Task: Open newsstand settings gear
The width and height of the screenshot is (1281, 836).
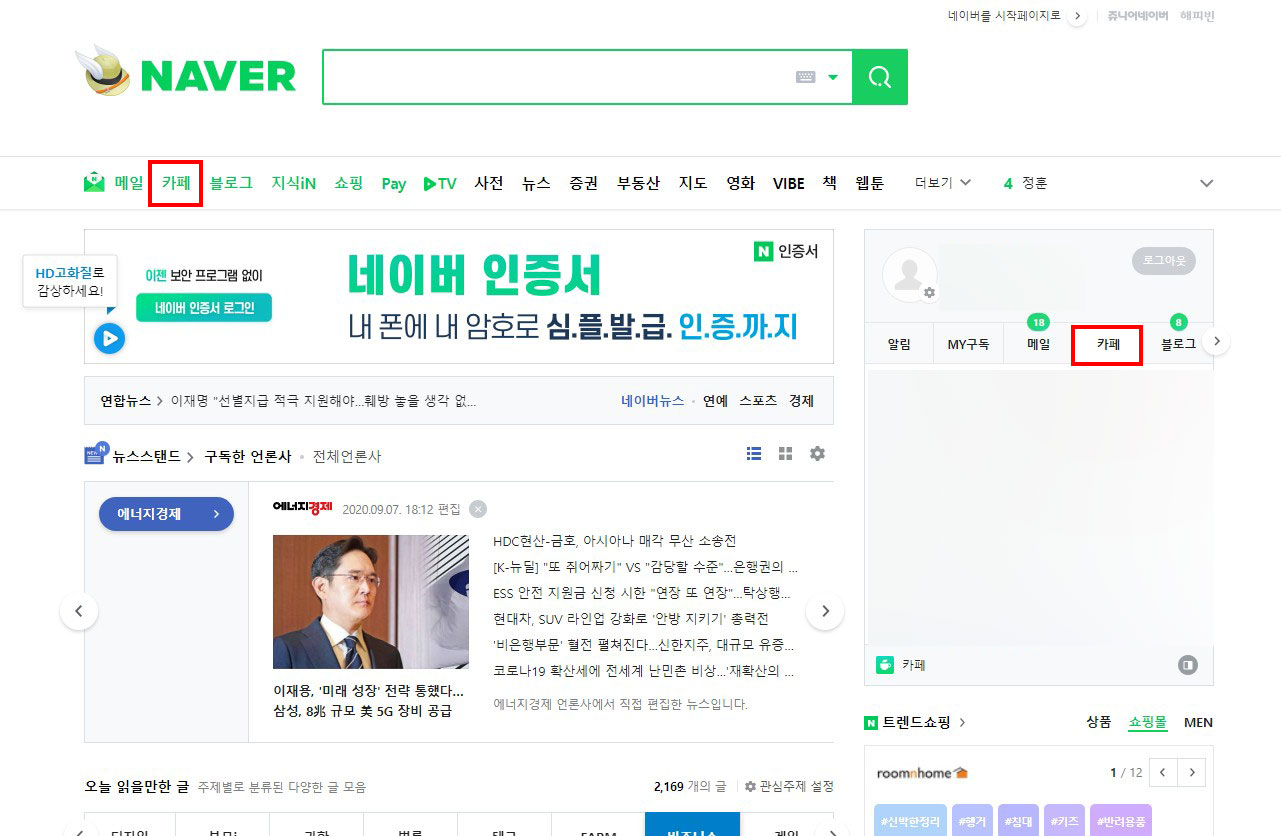Action: click(x=817, y=454)
